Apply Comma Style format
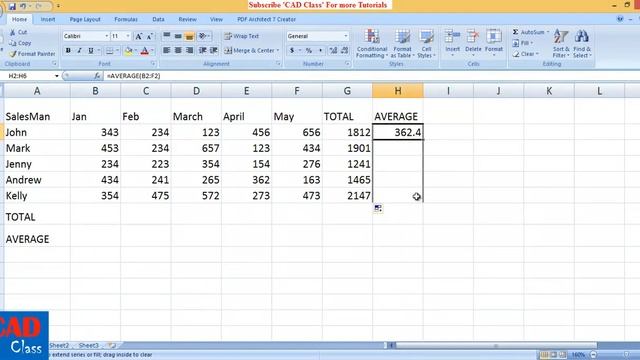This screenshot has height=360, width=640. point(320,51)
